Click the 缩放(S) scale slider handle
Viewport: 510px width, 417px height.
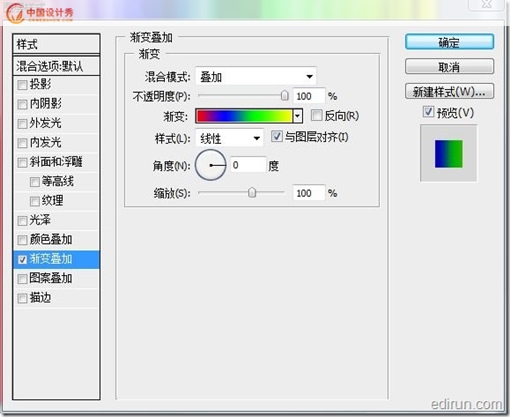[x=252, y=192]
